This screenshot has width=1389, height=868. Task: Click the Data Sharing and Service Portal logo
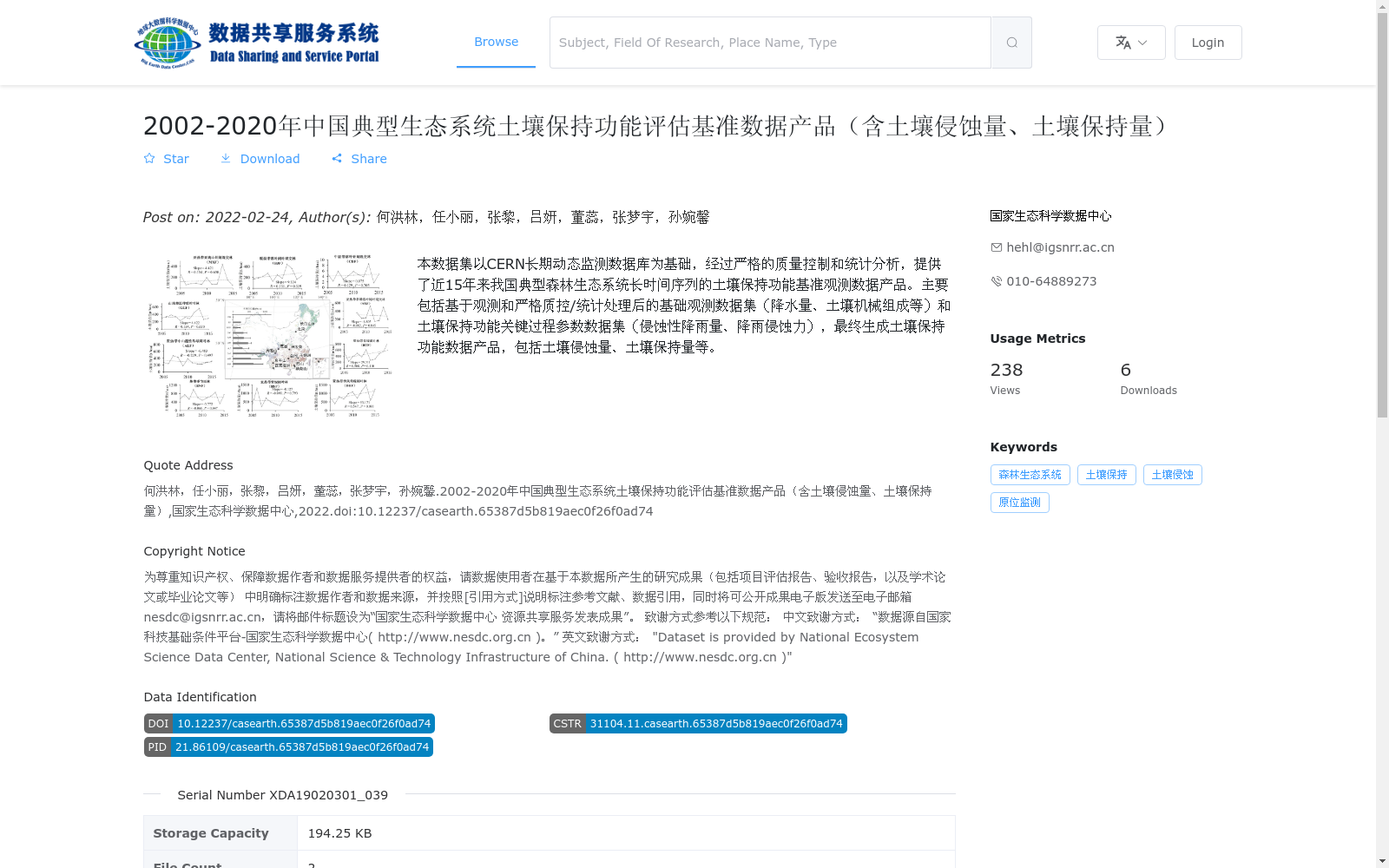[x=257, y=43]
